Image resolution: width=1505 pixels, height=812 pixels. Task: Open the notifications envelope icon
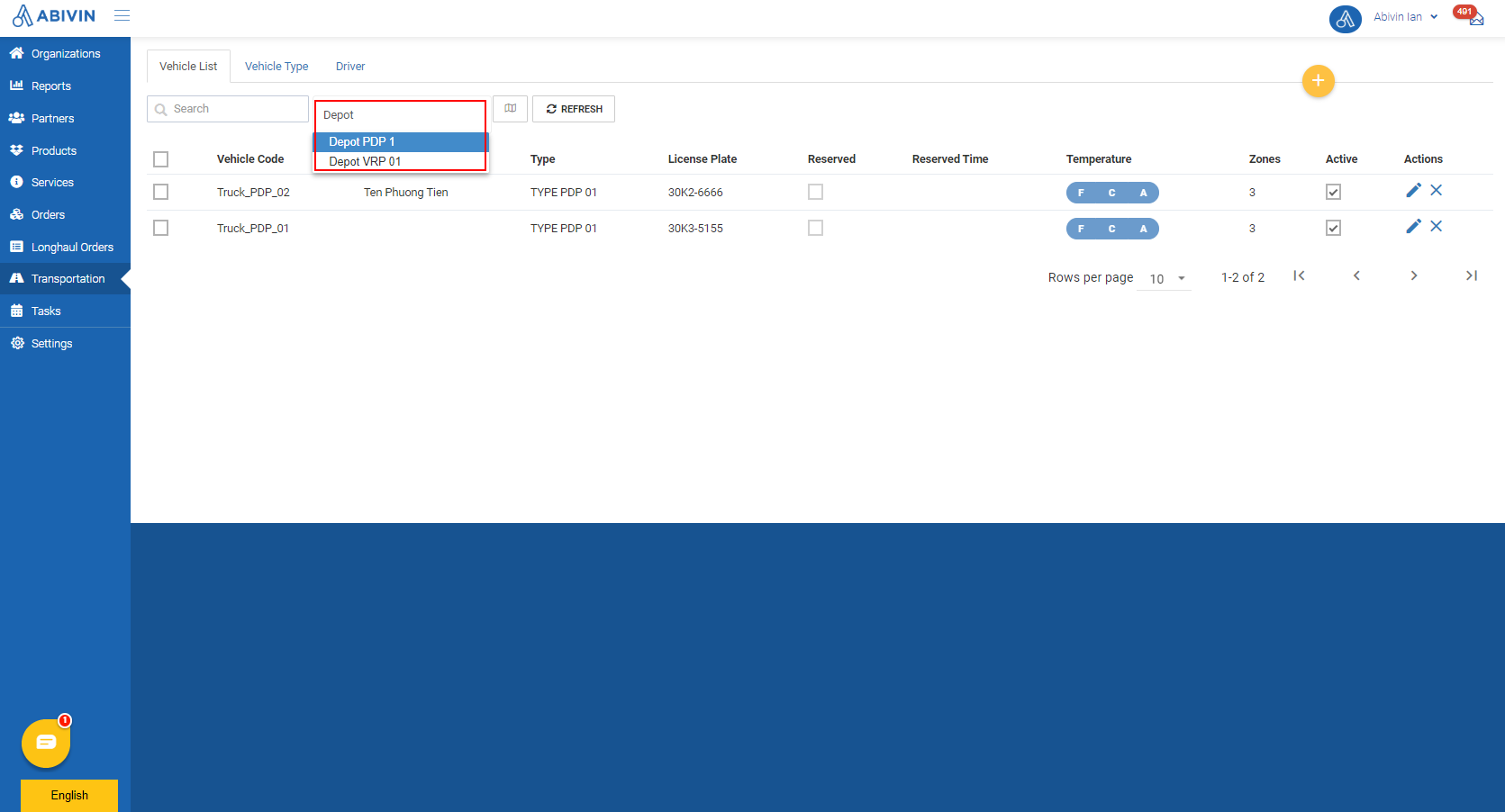click(x=1476, y=20)
